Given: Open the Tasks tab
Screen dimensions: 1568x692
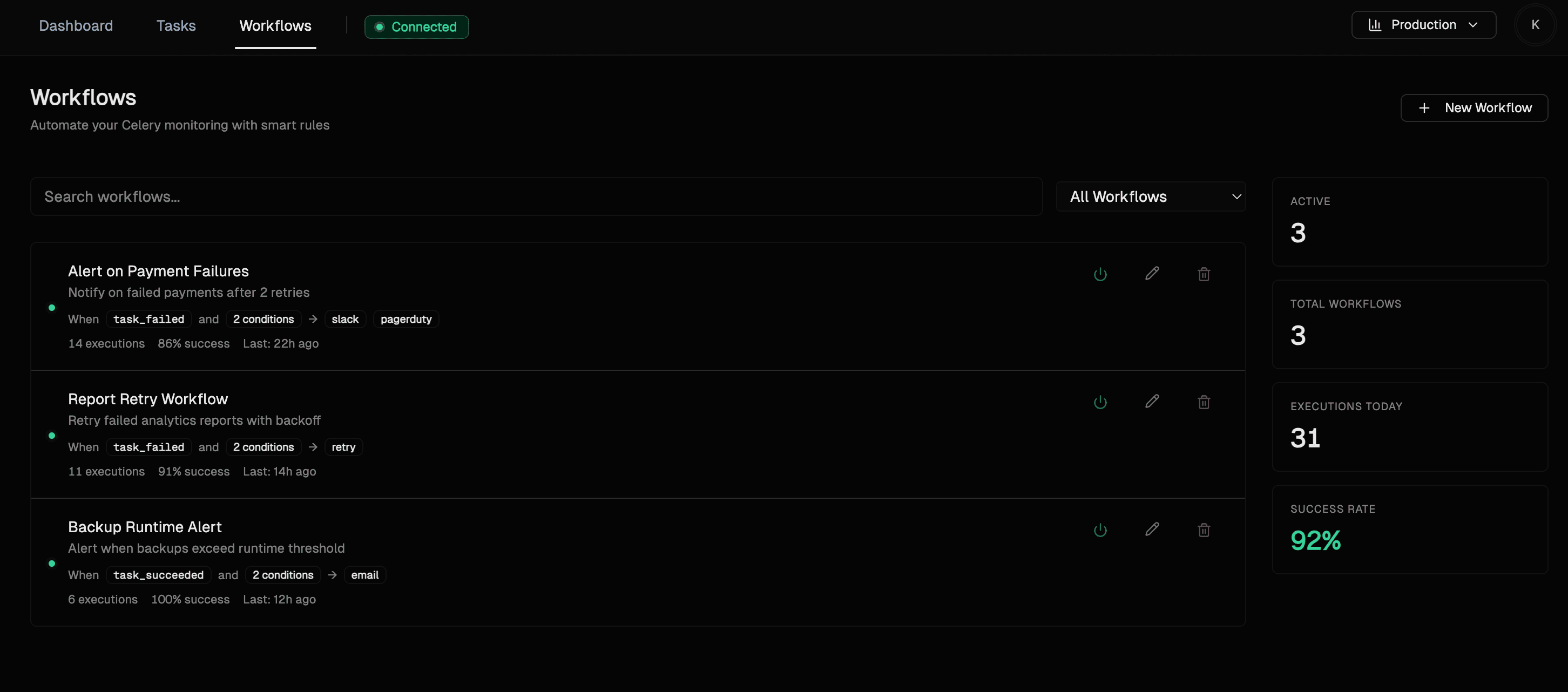Looking at the screenshot, I should click(x=176, y=25).
